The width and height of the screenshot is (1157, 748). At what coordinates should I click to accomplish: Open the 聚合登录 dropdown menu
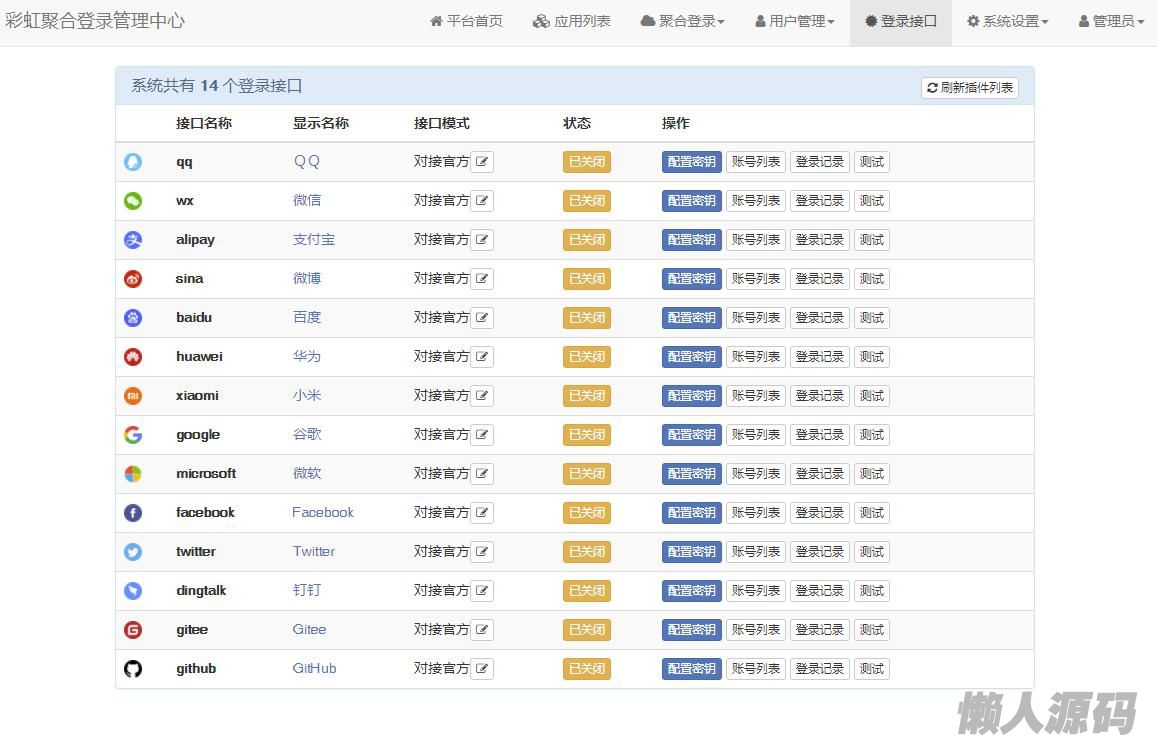point(683,21)
